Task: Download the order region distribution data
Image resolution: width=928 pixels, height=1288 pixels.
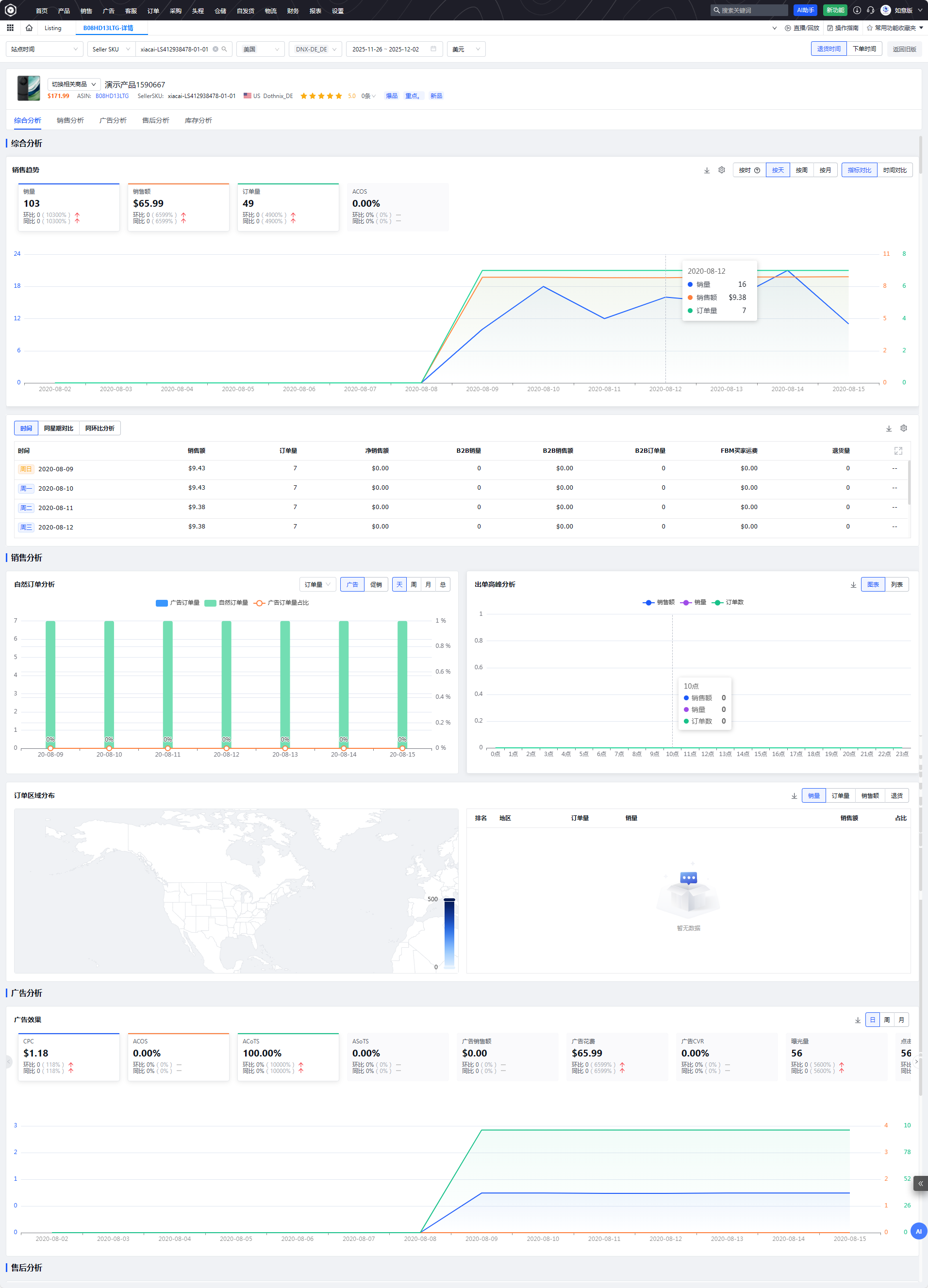Action: pos(794,796)
